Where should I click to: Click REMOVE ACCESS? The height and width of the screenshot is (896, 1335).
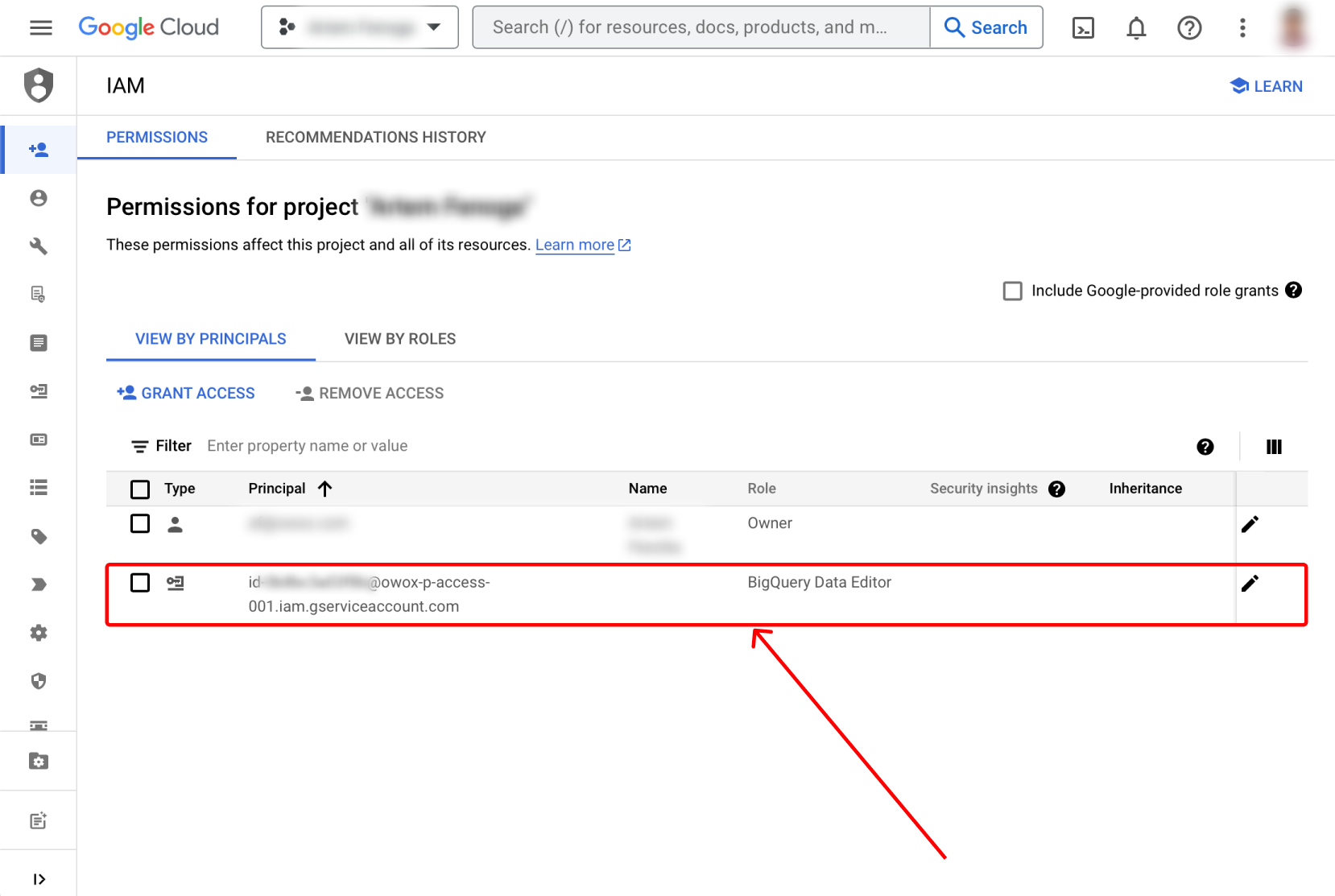click(370, 393)
